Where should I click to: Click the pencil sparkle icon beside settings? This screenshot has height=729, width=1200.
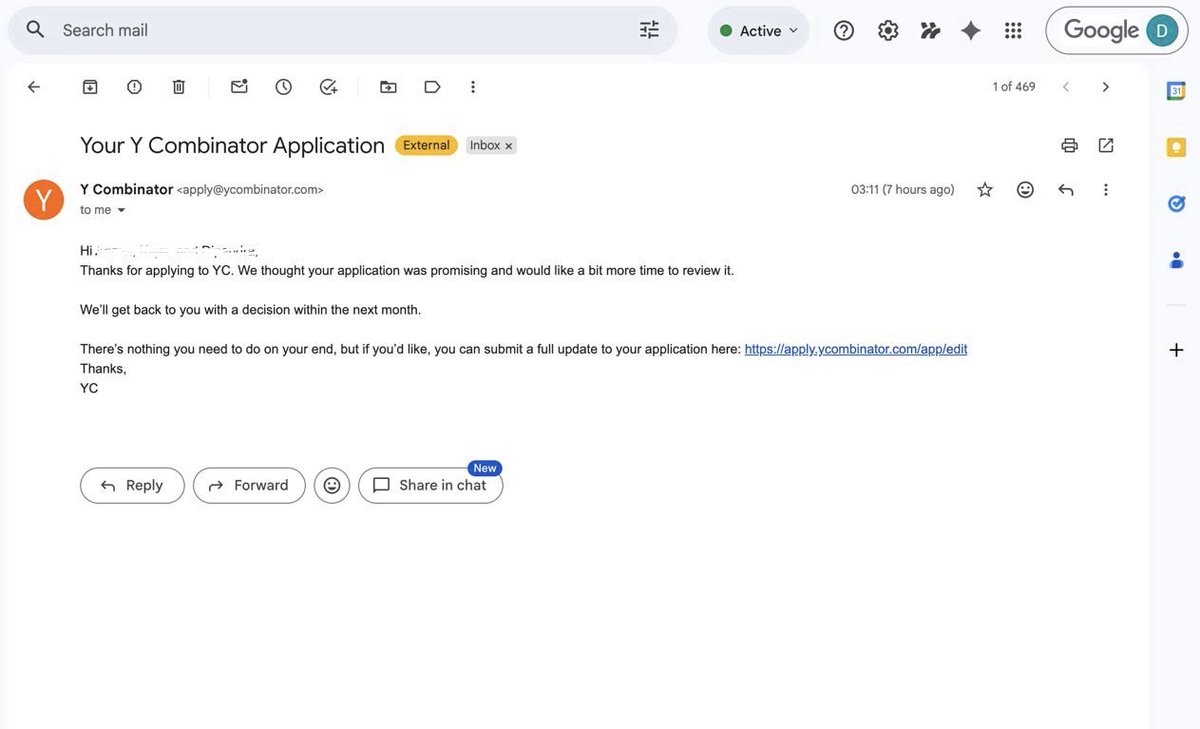[x=930, y=31]
